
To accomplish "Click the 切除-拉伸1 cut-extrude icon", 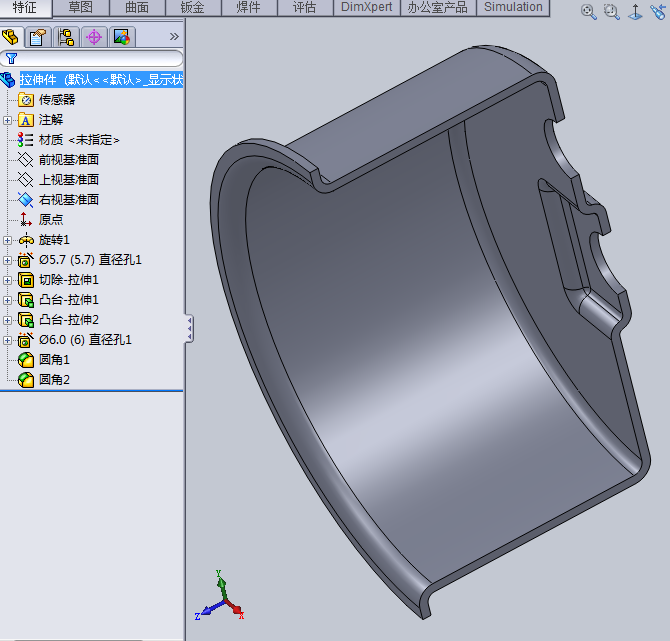I will 26,280.
